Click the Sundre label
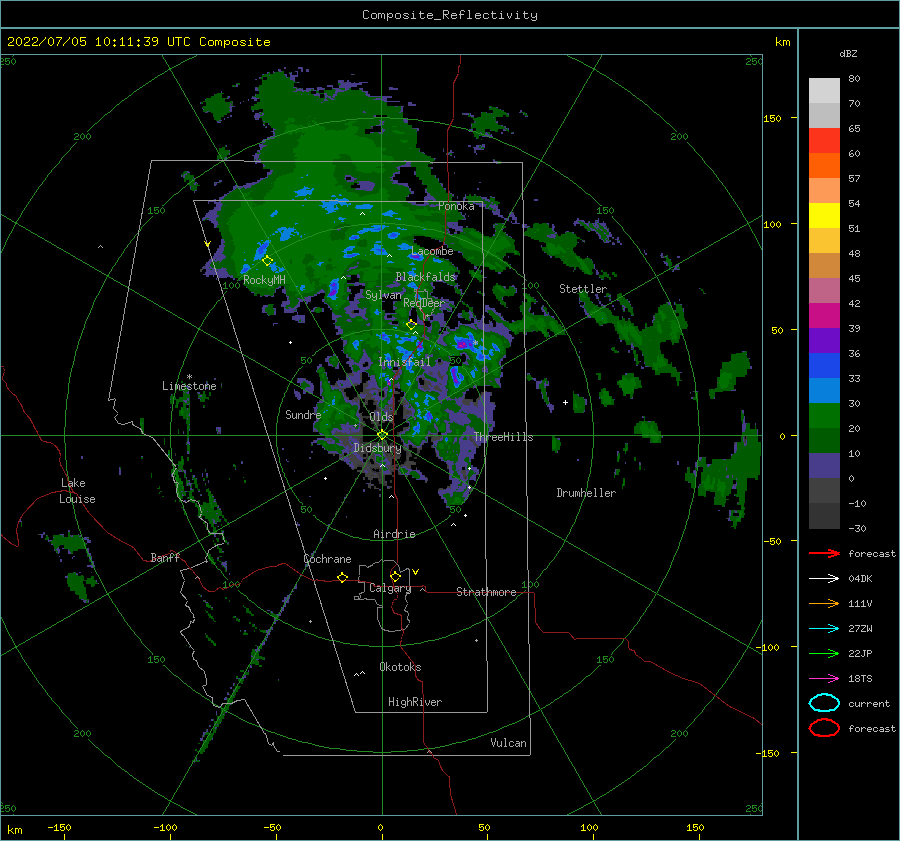Viewport: 900px width, 841px height. point(303,415)
